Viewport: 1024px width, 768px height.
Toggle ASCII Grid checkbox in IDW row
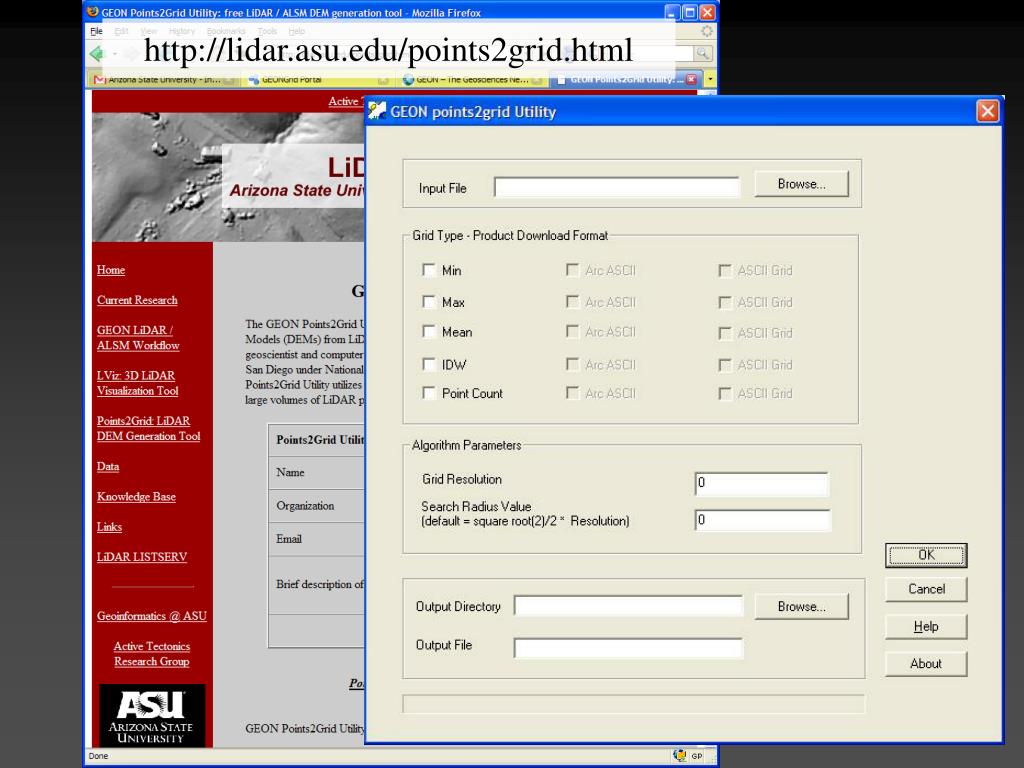(x=725, y=365)
